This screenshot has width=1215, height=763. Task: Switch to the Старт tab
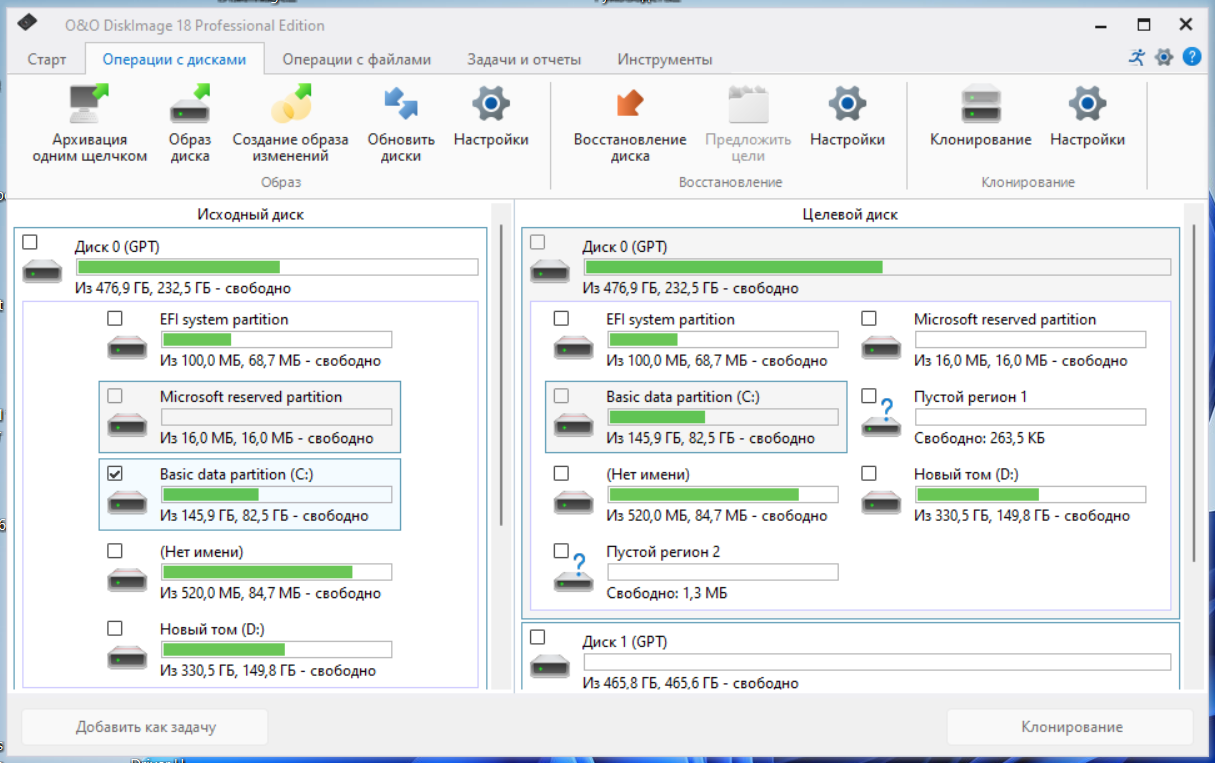click(47, 59)
